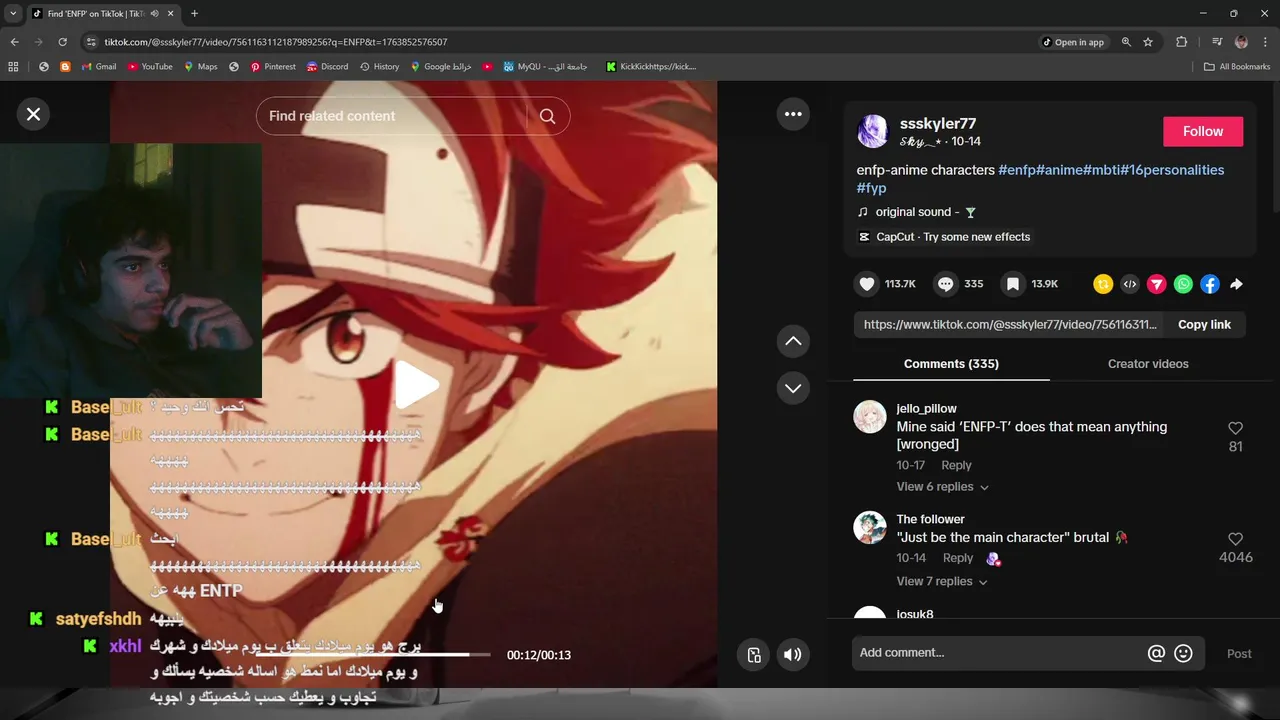Open All Bookmarks folder

[x=1237, y=67]
